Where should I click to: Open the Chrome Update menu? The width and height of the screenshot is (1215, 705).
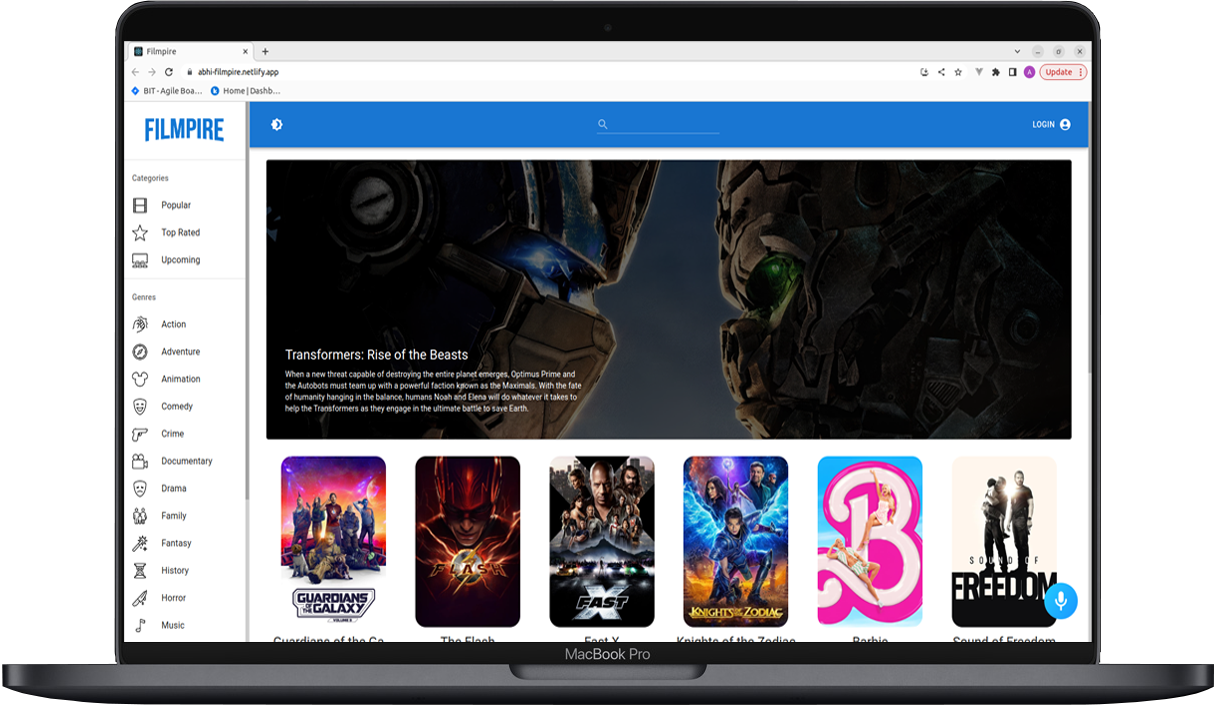tap(1063, 72)
